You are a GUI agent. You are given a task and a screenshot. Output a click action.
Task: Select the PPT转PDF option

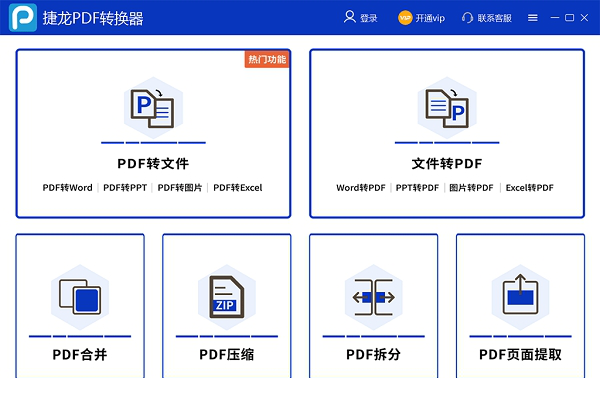[x=417, y=188]
